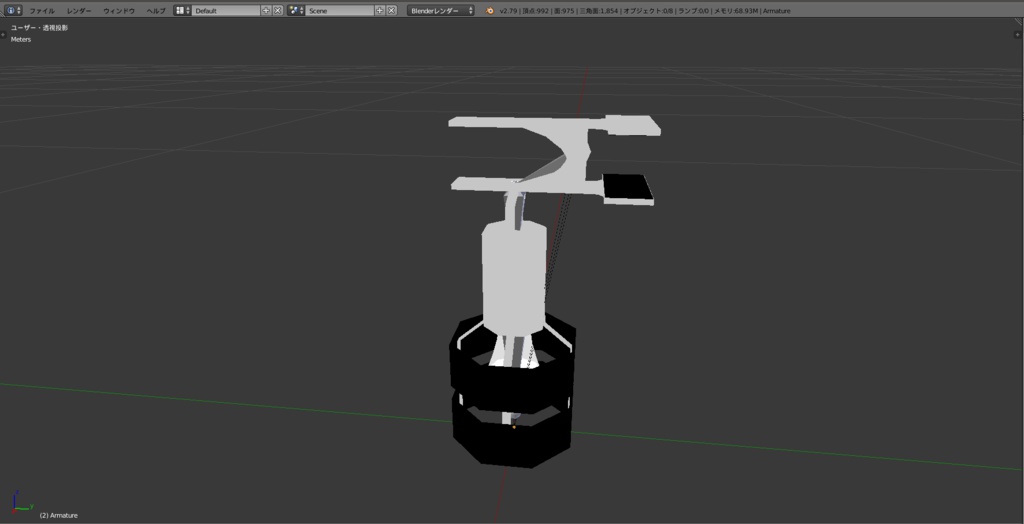Click the Meters unit label
Screen dimensions: 1024x524
(21, 39)
